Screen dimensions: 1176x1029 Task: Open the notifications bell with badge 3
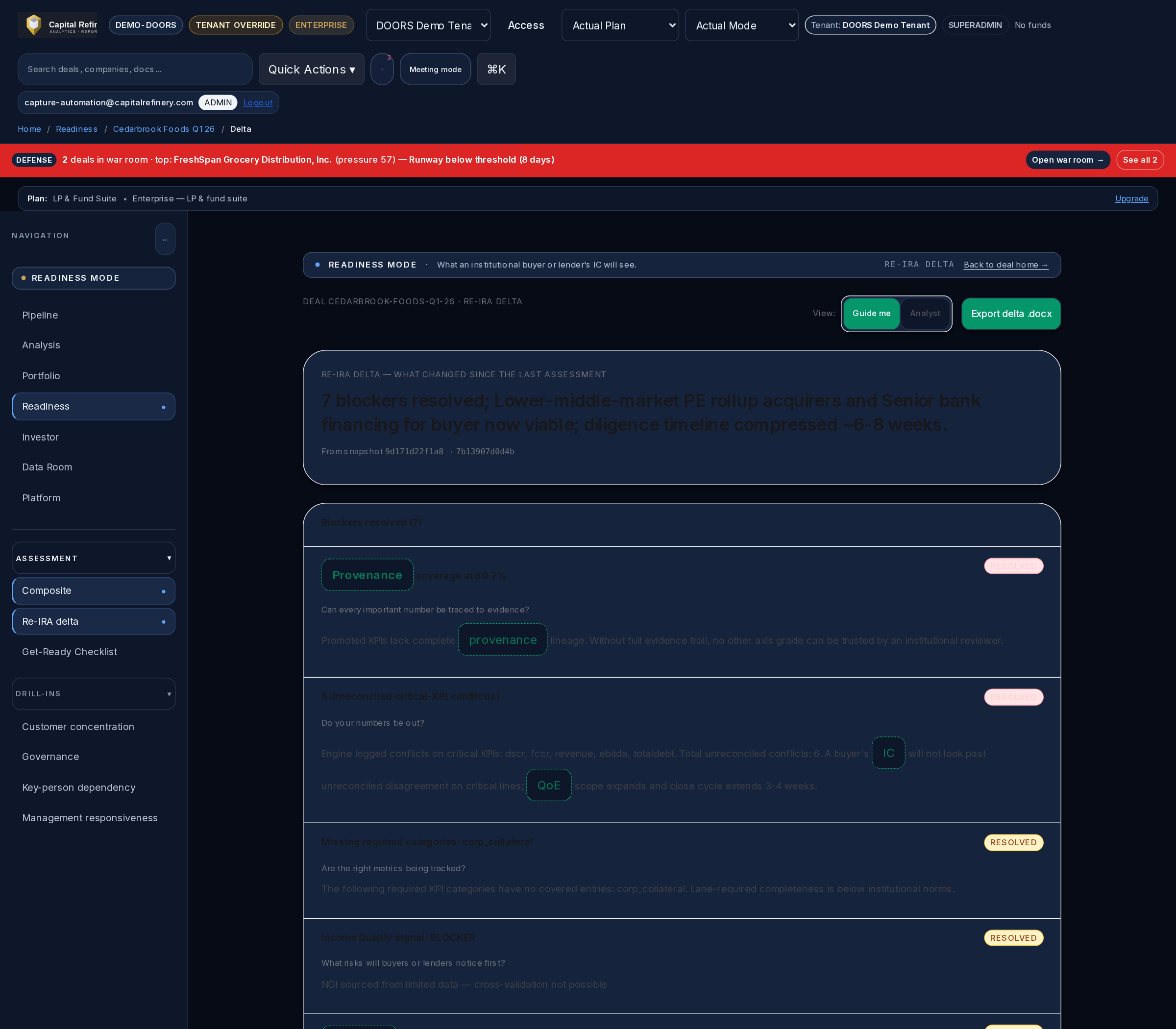tap(382, 69)
